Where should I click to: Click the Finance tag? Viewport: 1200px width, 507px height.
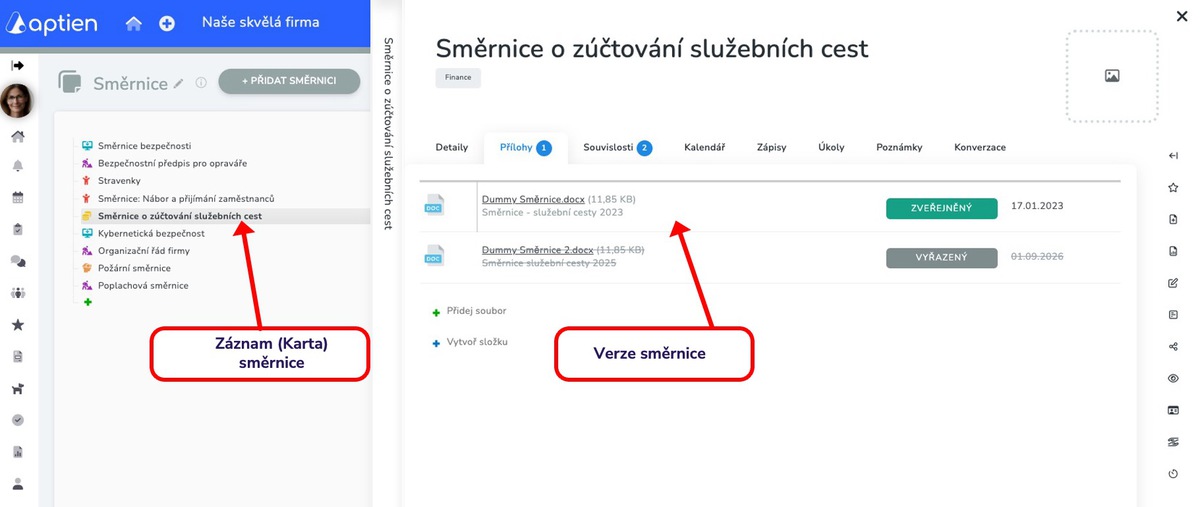coord(458,77)
